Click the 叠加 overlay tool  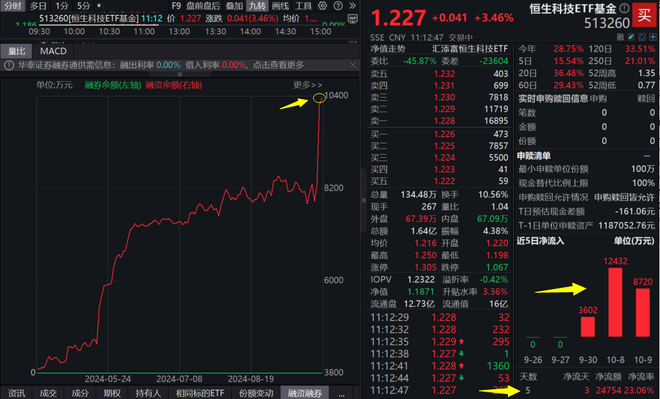click(x=234, y=6)
